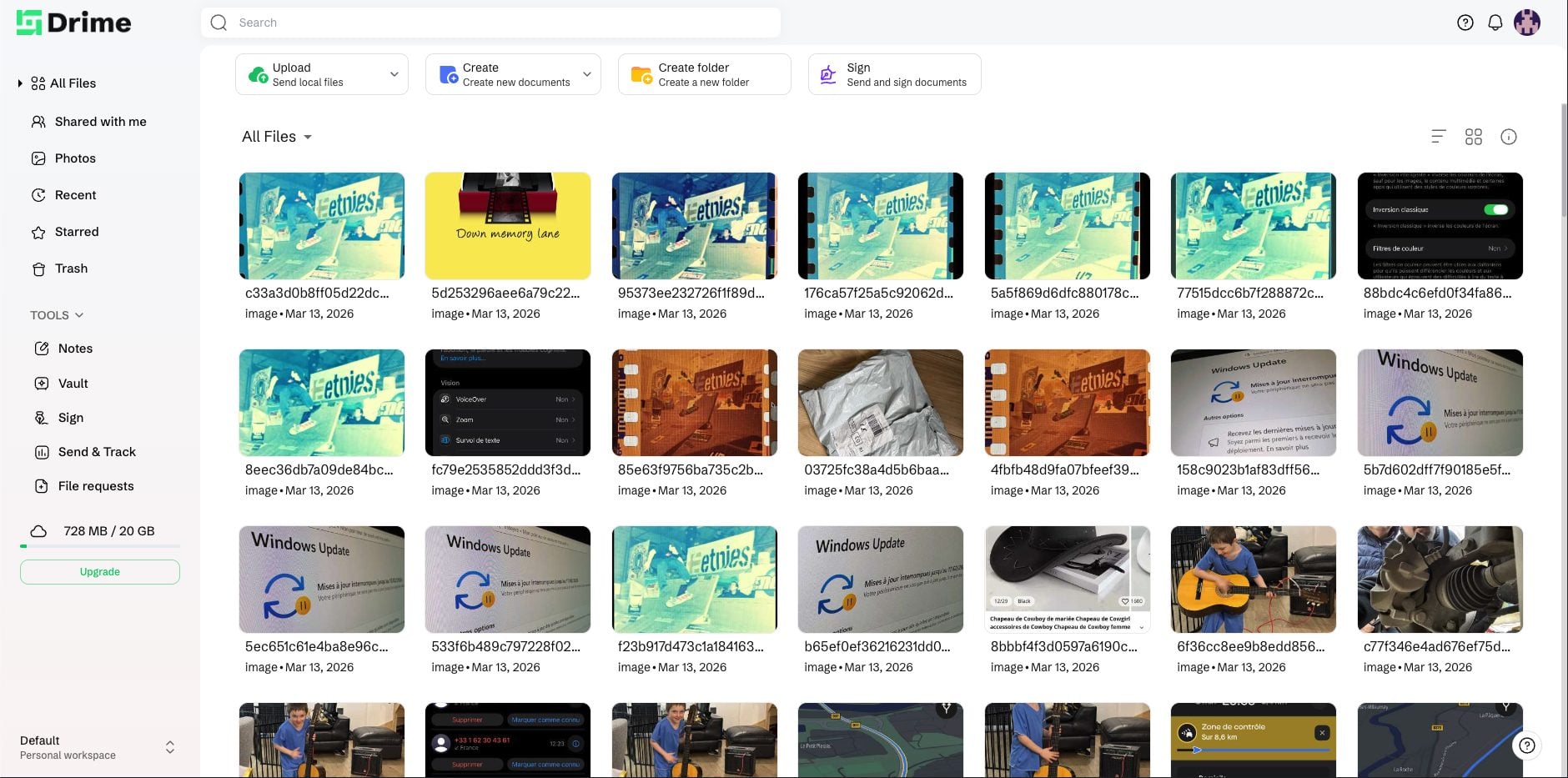Open the sort options icon
1568x778 pixels.
click(x=1438, y=137)
